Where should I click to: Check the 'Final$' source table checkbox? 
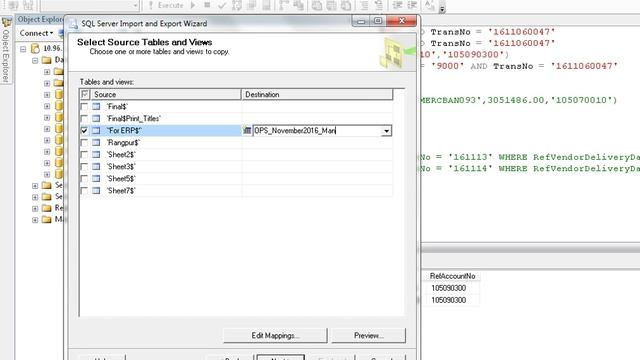tap(84, 107)
